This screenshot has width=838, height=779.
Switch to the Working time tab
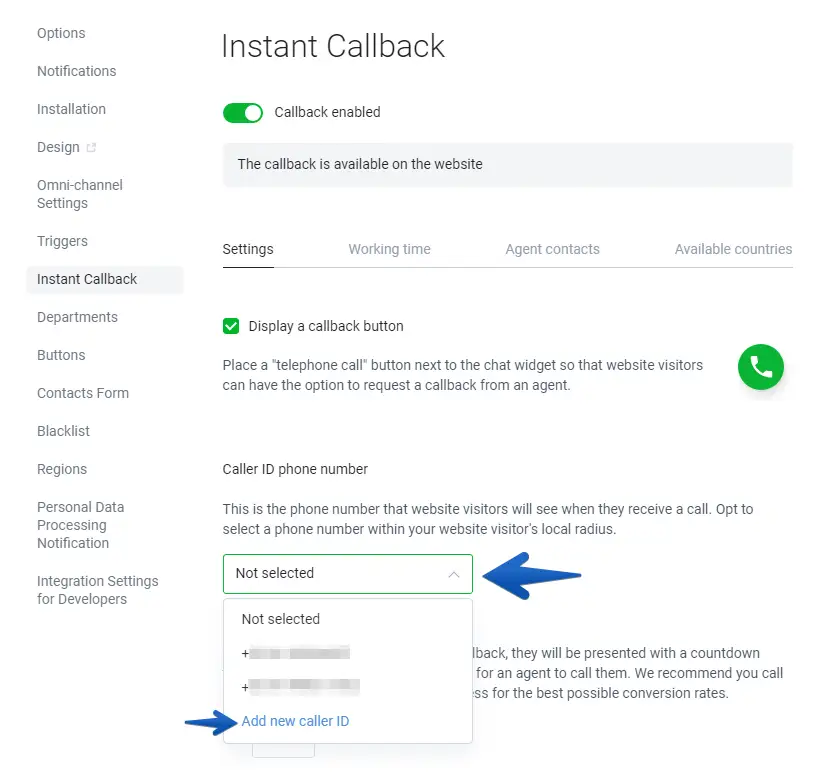389,249
